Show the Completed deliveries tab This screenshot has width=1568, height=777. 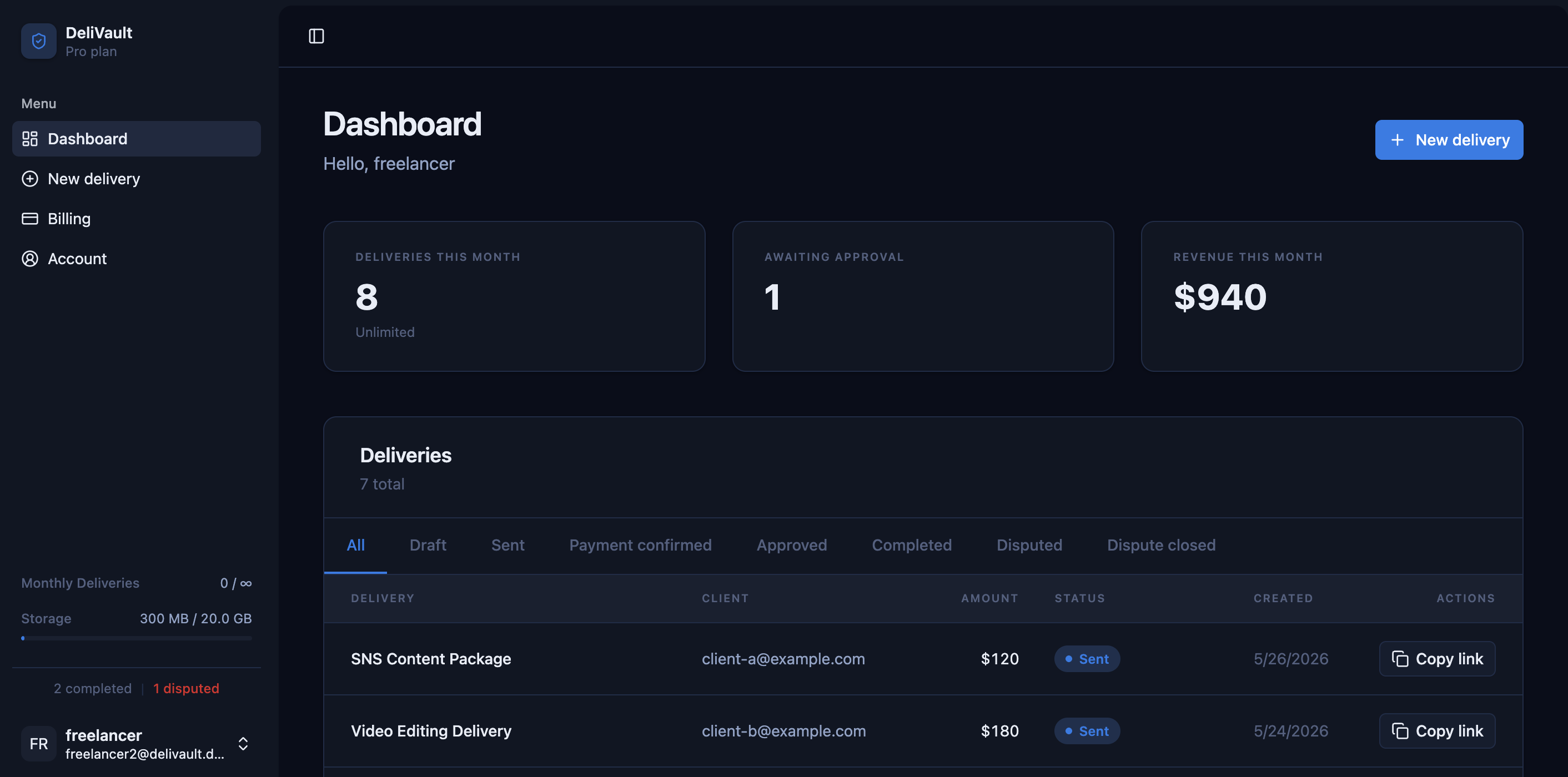tap(912, 545)
